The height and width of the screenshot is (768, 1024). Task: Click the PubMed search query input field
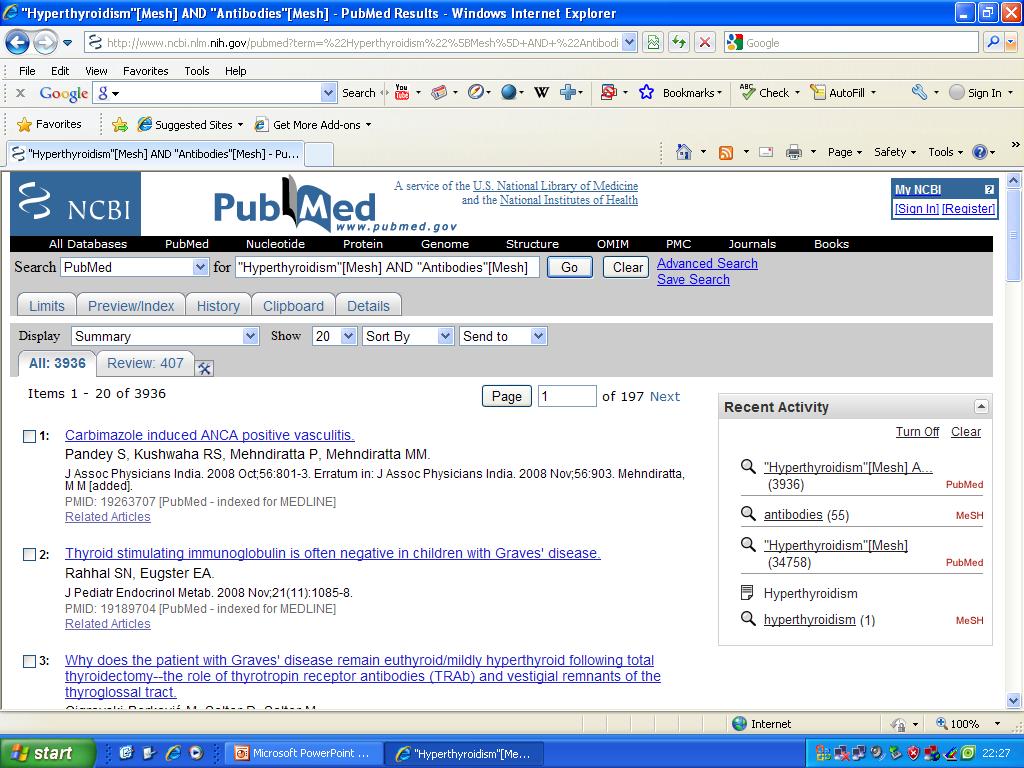(387, 267)
